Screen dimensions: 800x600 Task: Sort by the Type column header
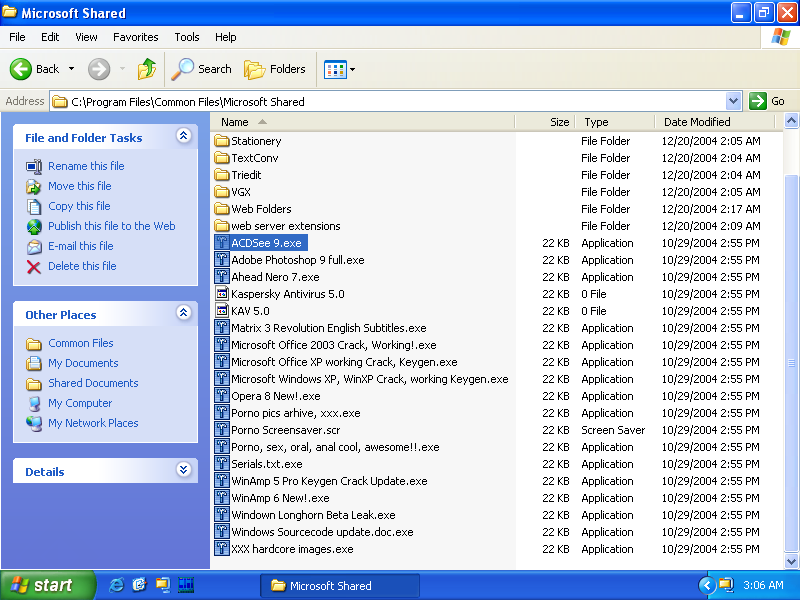tap(615, 122)
